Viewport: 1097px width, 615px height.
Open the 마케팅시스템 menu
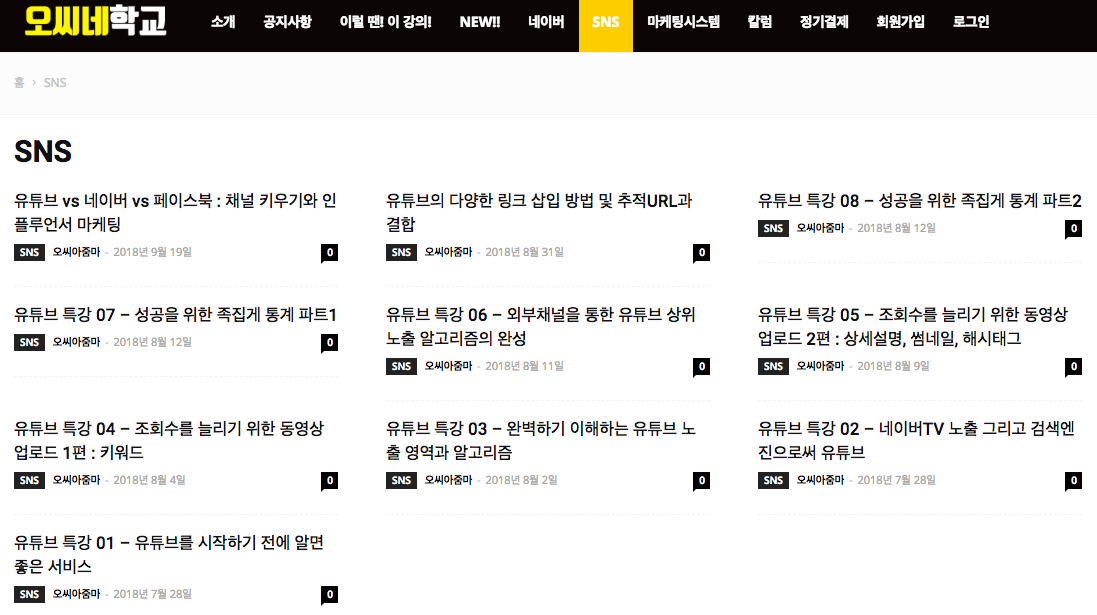[x=684, y=22]
